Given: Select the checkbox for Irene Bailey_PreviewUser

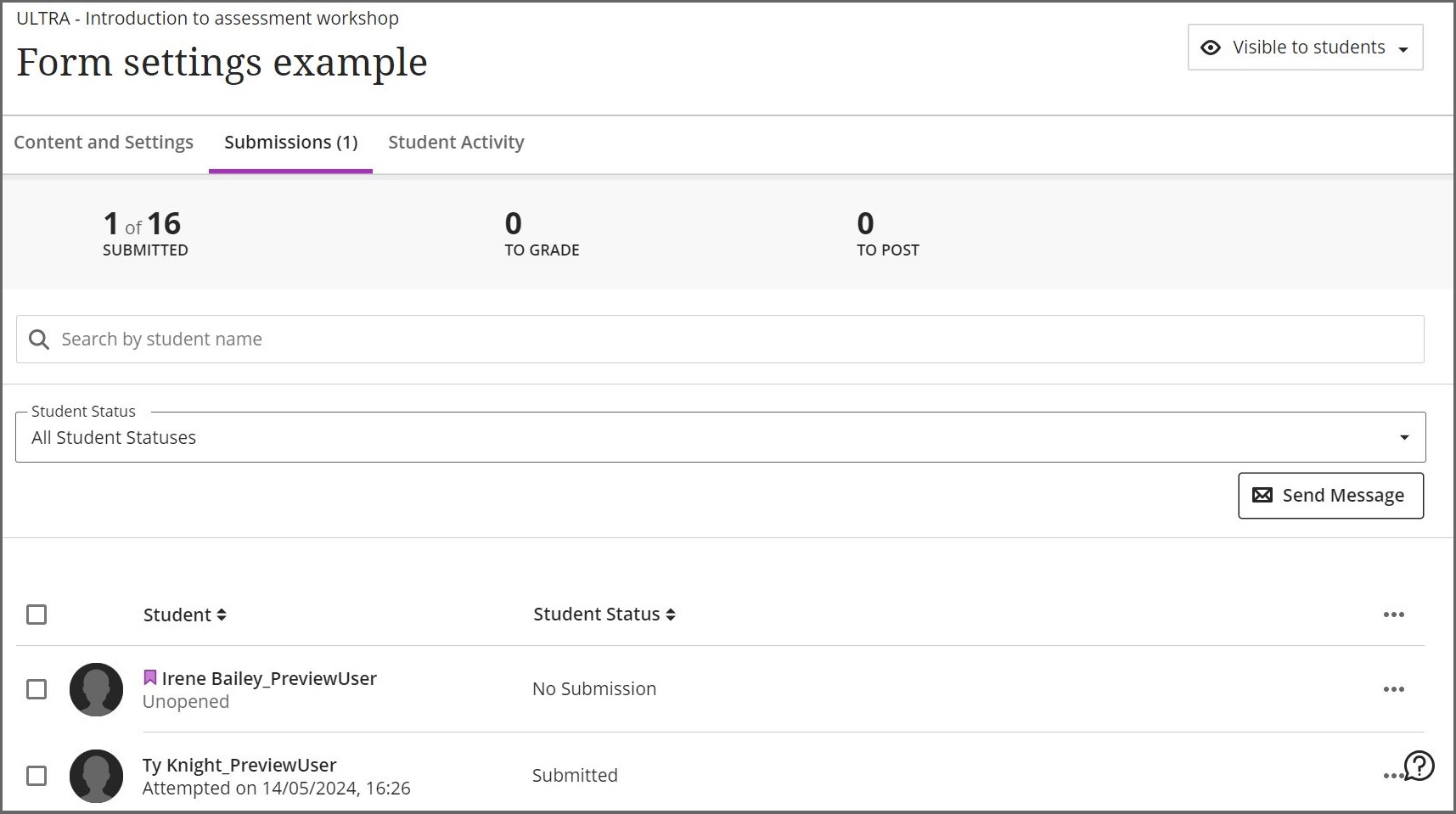Looking at the screenshot, I should click(x=37, y=690).
